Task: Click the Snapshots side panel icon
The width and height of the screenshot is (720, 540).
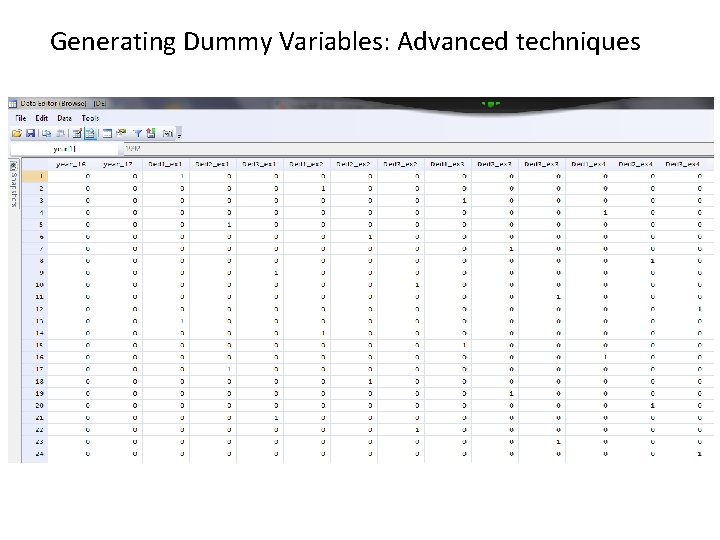Action: [x=14, y=166]
